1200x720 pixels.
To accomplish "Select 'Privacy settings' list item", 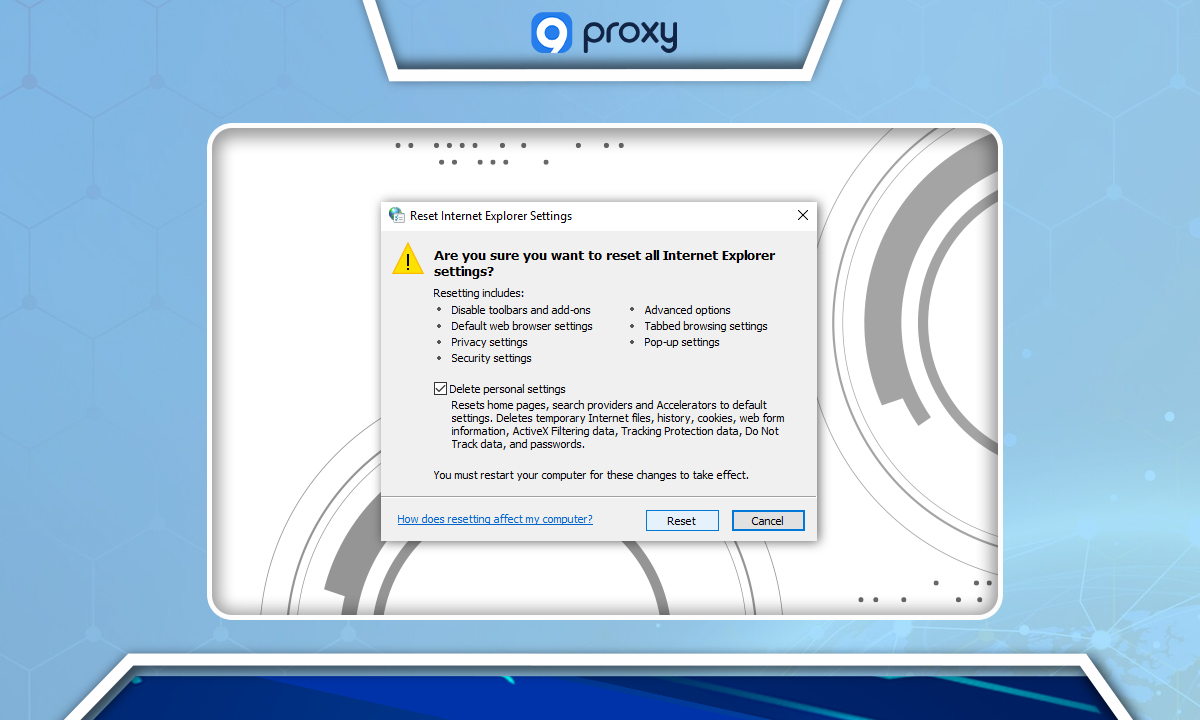I will (489, 342).
